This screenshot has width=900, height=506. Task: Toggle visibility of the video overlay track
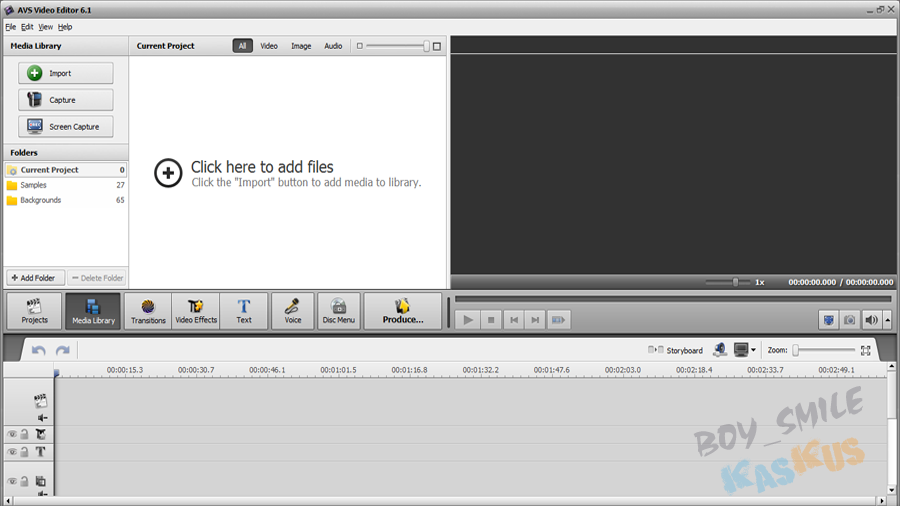pyautogui.click(x=11, y=481)
